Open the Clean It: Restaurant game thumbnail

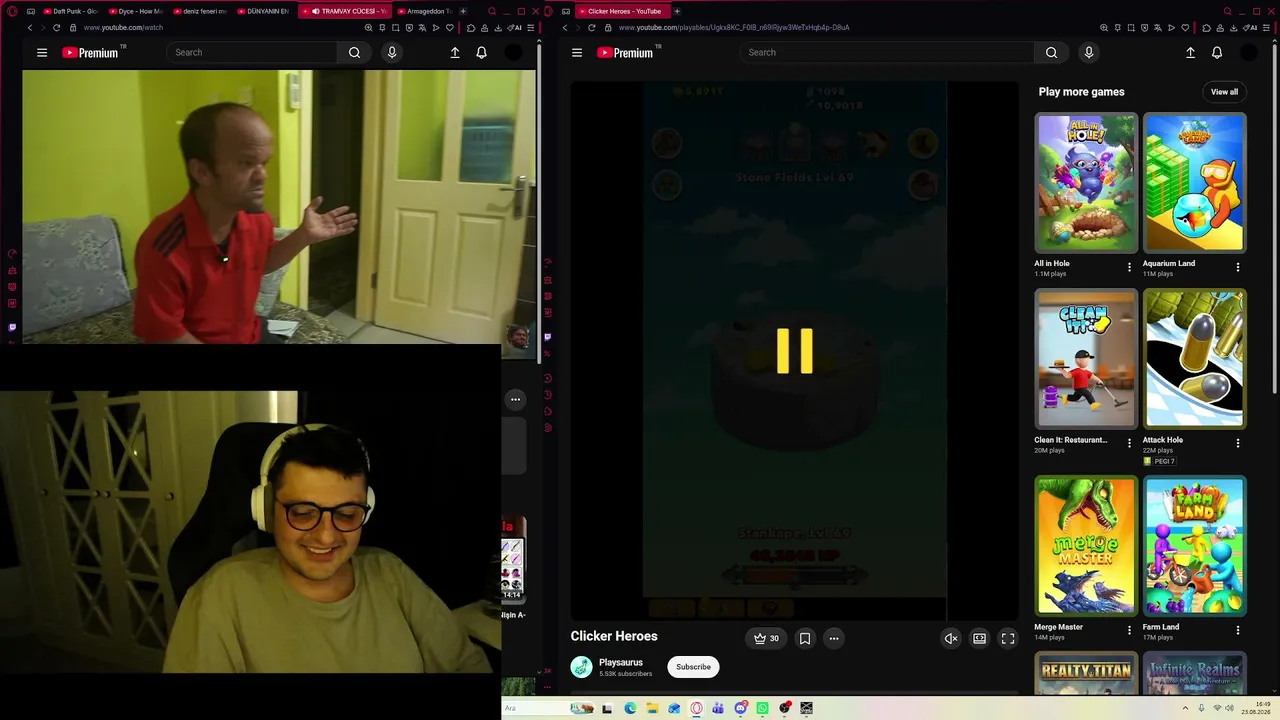click(1086, 358)
